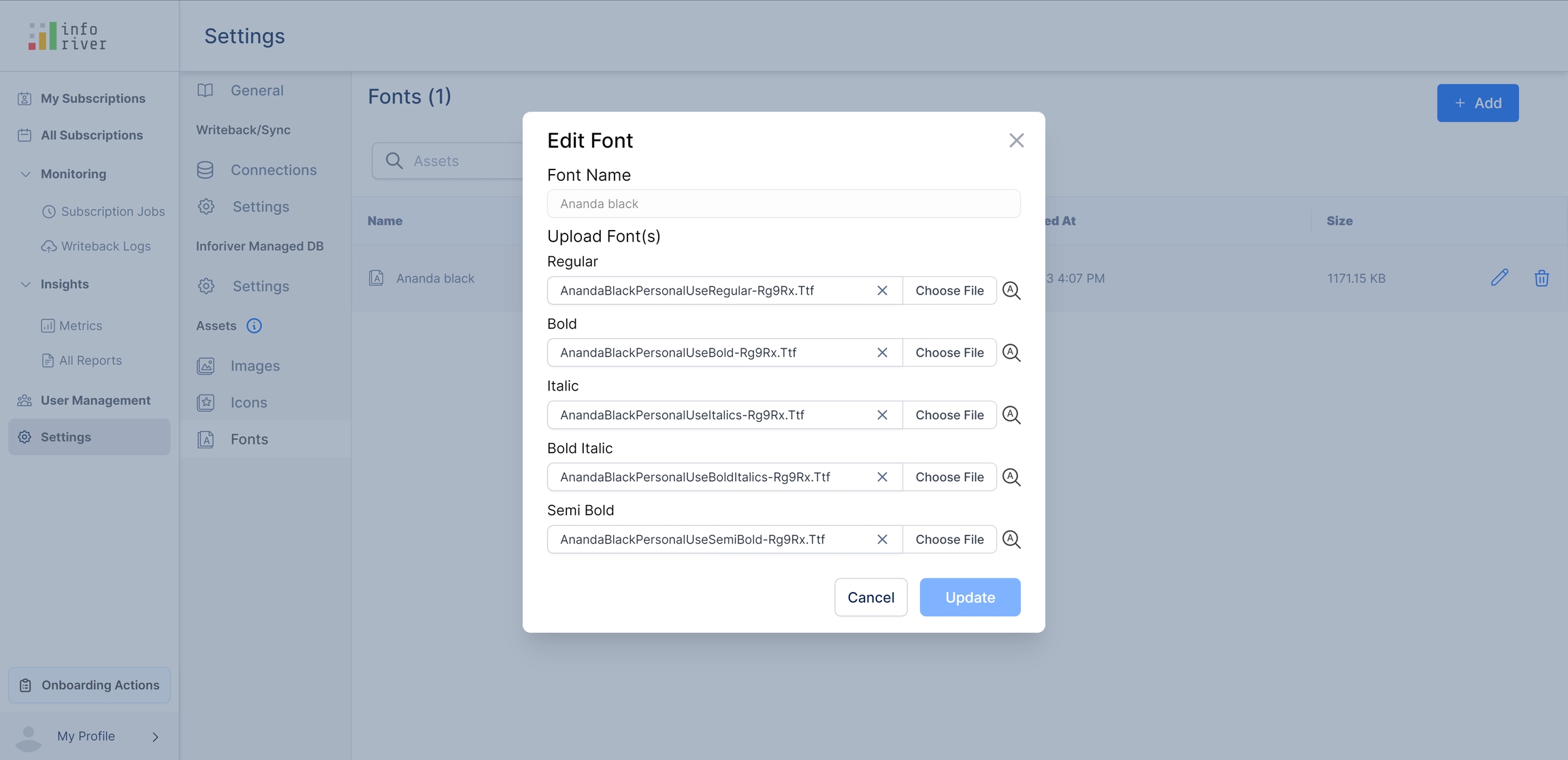This screenshot has width=1568, height=760.
Task: Click the Font Name input field
Action: tap(783, 203)
